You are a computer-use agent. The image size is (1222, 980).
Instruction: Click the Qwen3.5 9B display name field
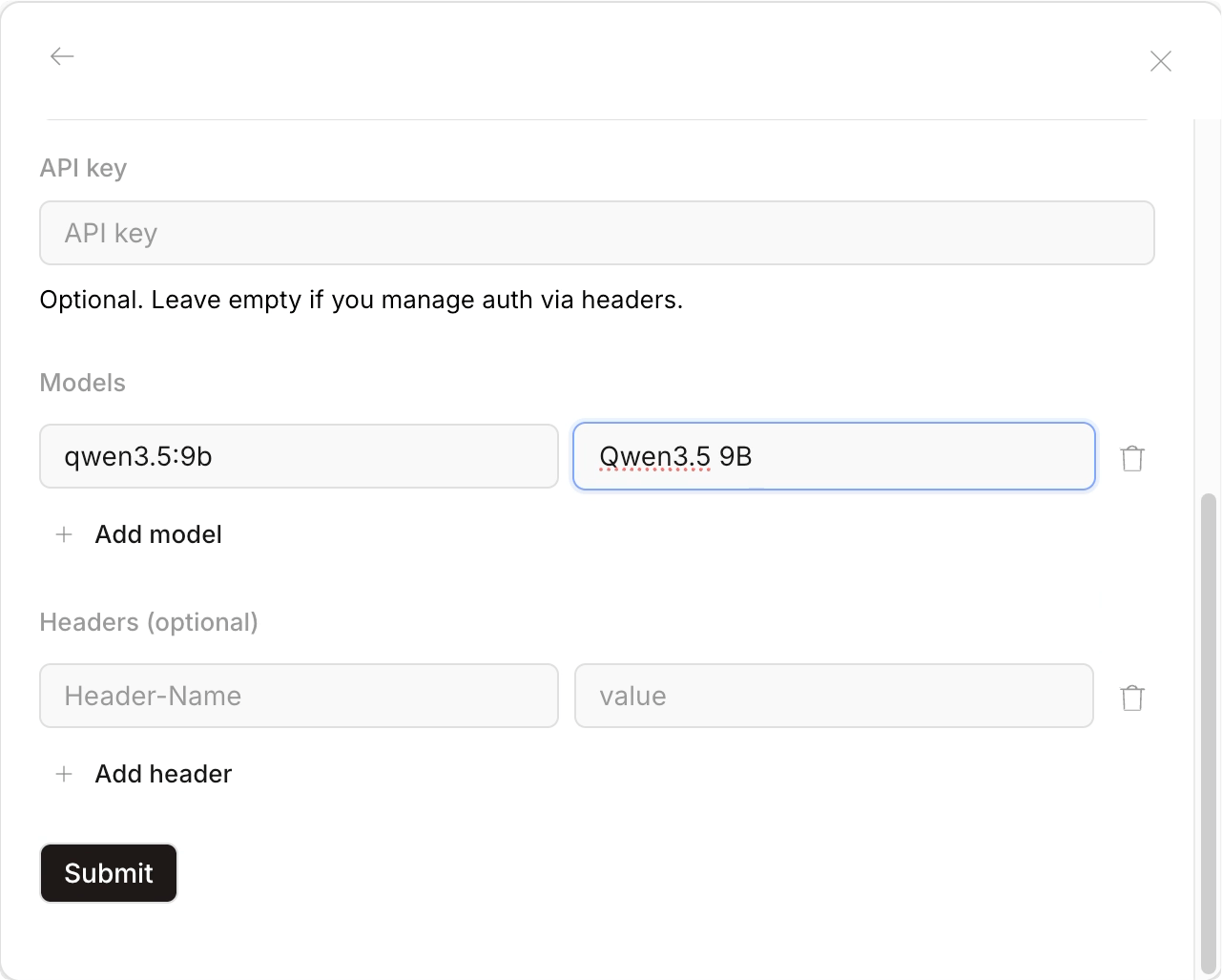click(833, 456)
